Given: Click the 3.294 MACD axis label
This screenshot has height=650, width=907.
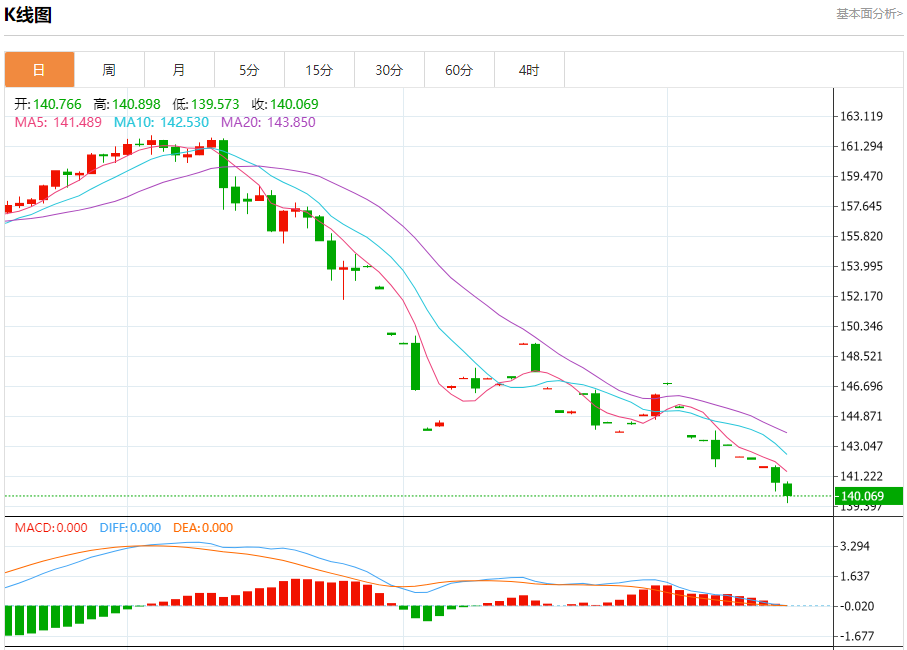Looking at the screenshot, I should coord(854,546).
